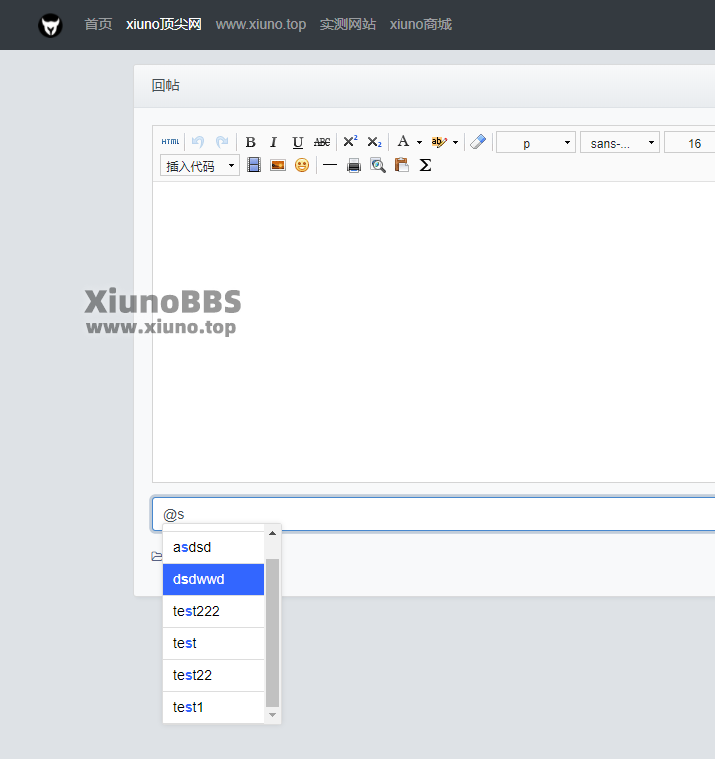This screenshot has height=759, width=715.
Task: Open www.xiuno.top nav link
Action: (x=261, y=24)
